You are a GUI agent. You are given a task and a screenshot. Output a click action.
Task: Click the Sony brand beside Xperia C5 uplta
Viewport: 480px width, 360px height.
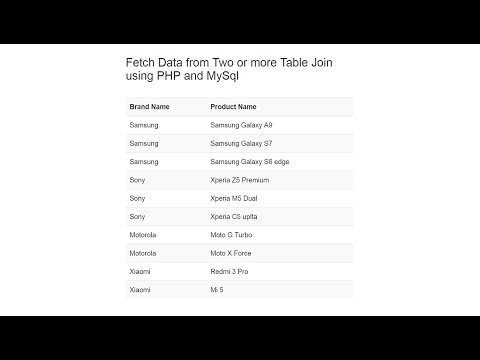click(137, 217)
